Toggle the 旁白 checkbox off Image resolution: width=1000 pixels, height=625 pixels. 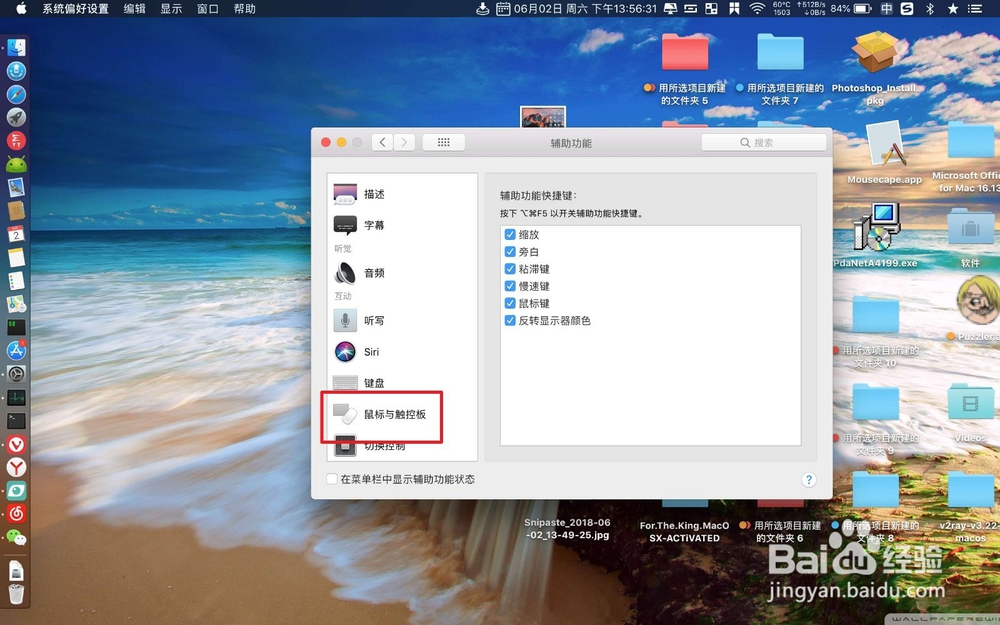click(510, 251)
